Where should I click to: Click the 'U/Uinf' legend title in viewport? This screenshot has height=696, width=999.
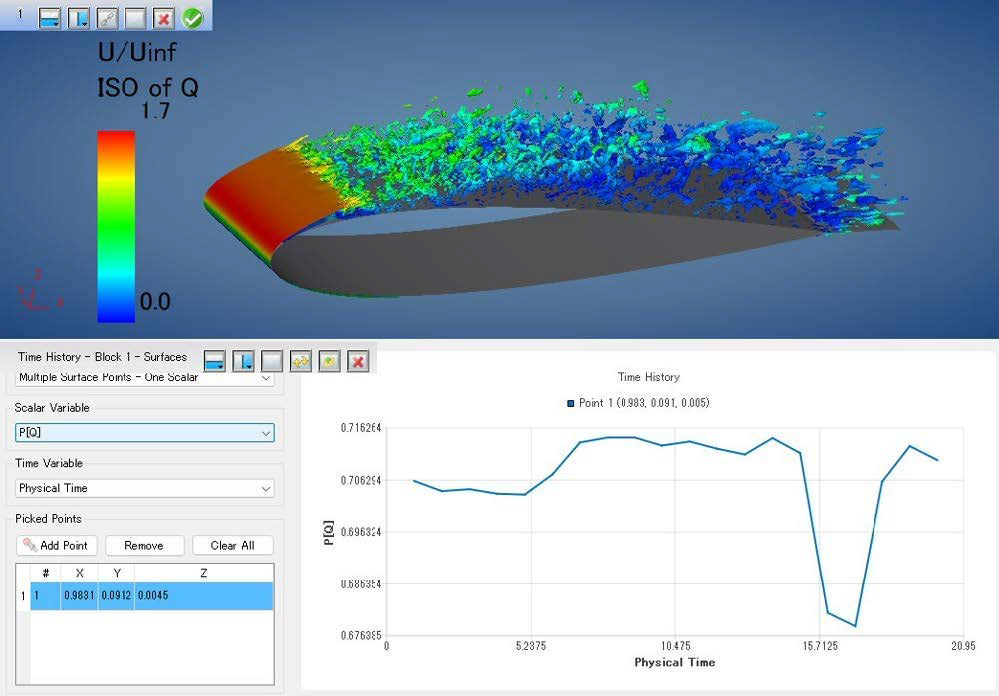click(x=137, y=52)
